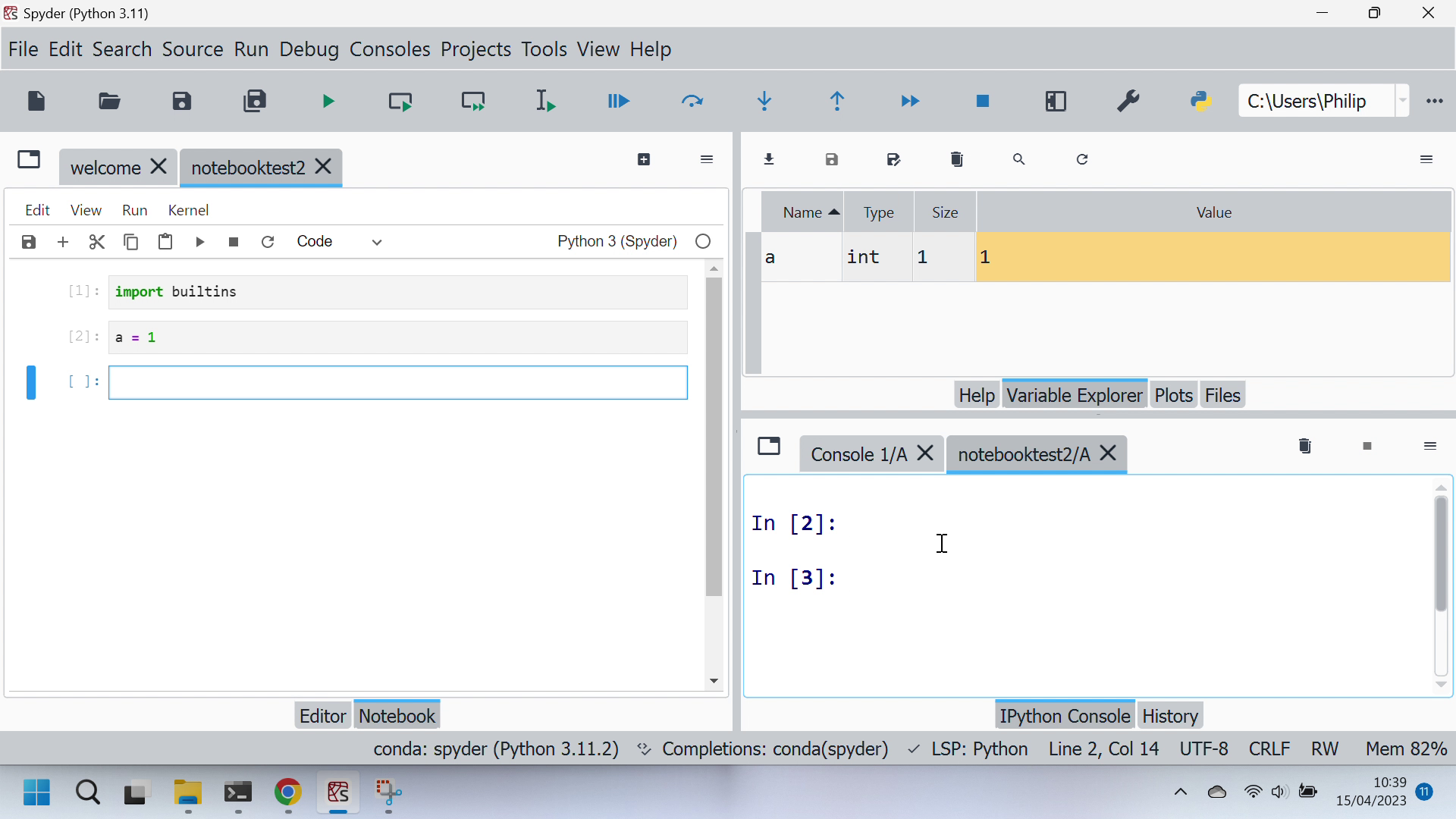The width and height of the screenshot is (1456, 819).
Task: Click the blue Stop debugging square
Action: (x=983, y=101)
